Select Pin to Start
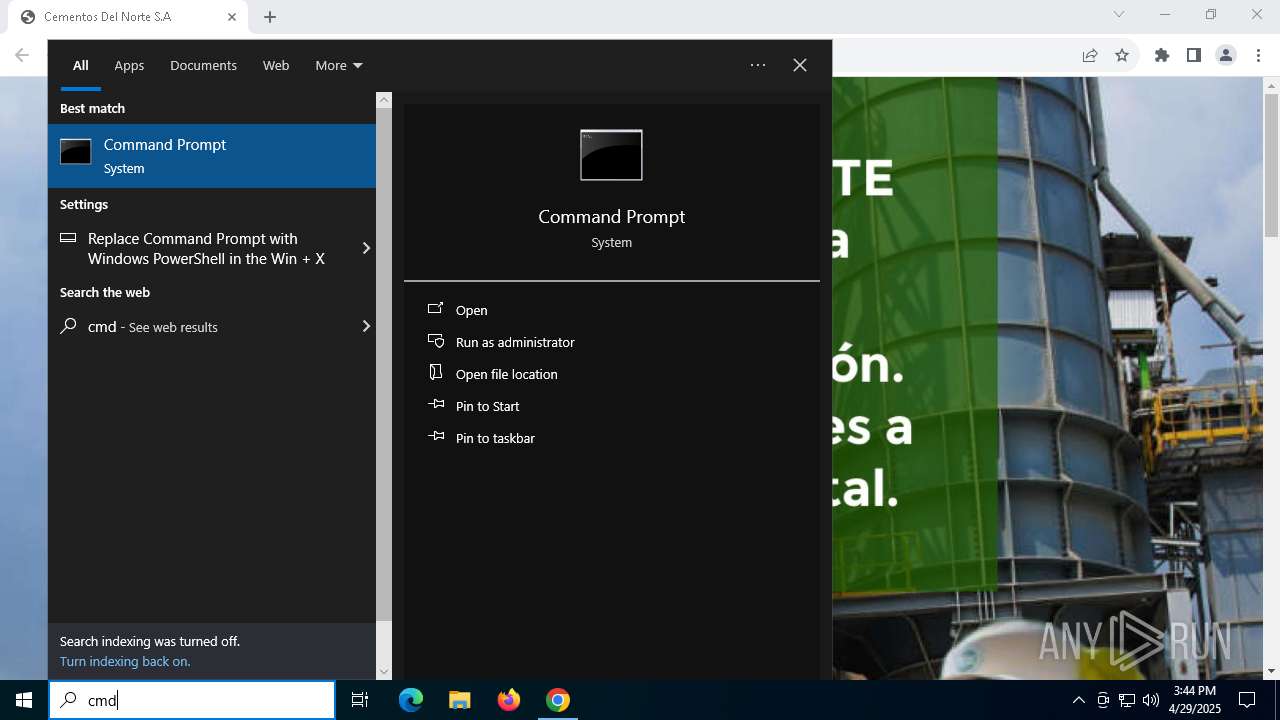The width and height of the screenshot is (1280, 720). (488, 406)
